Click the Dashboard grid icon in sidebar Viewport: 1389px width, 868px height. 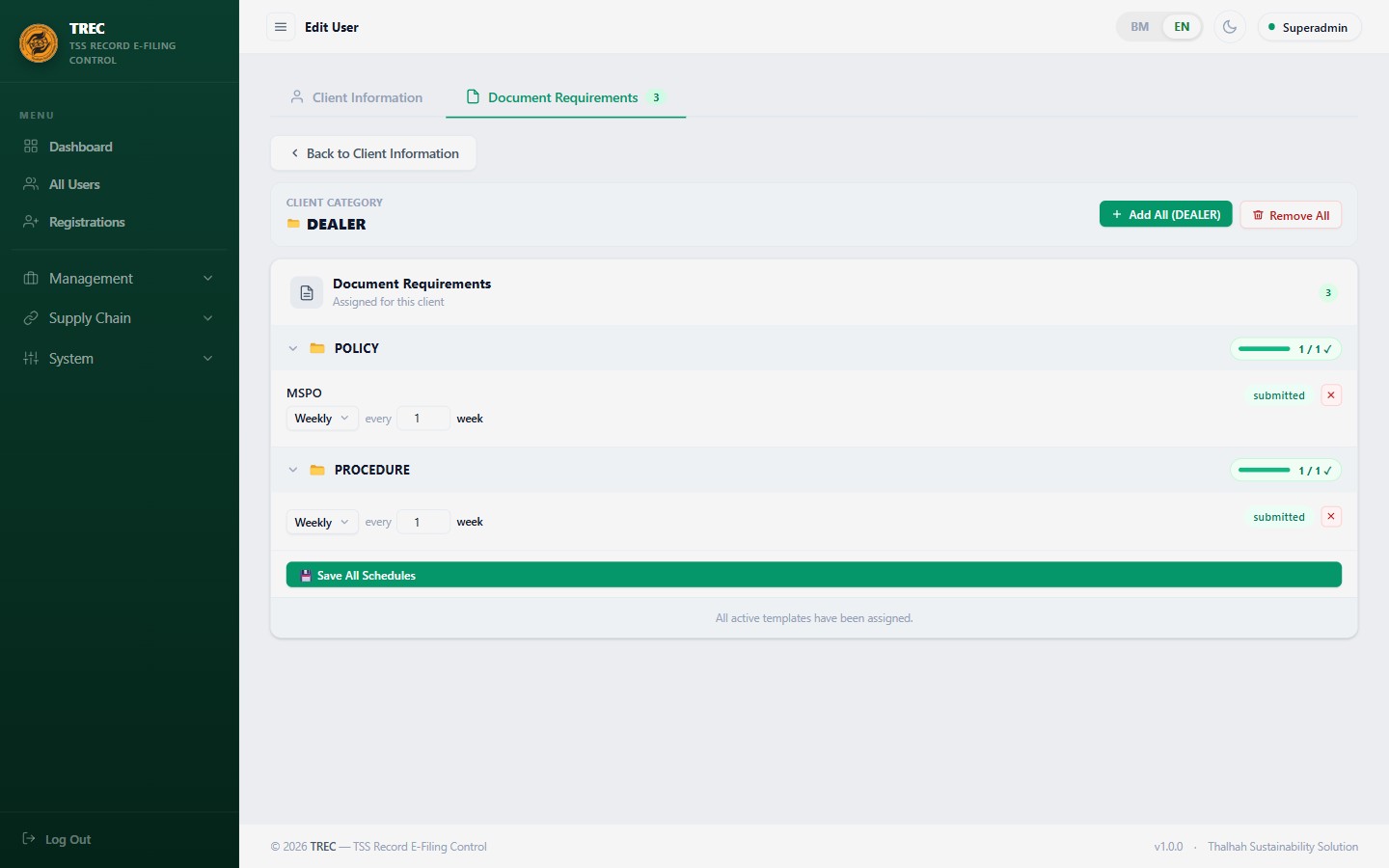(x=31, y=147)
